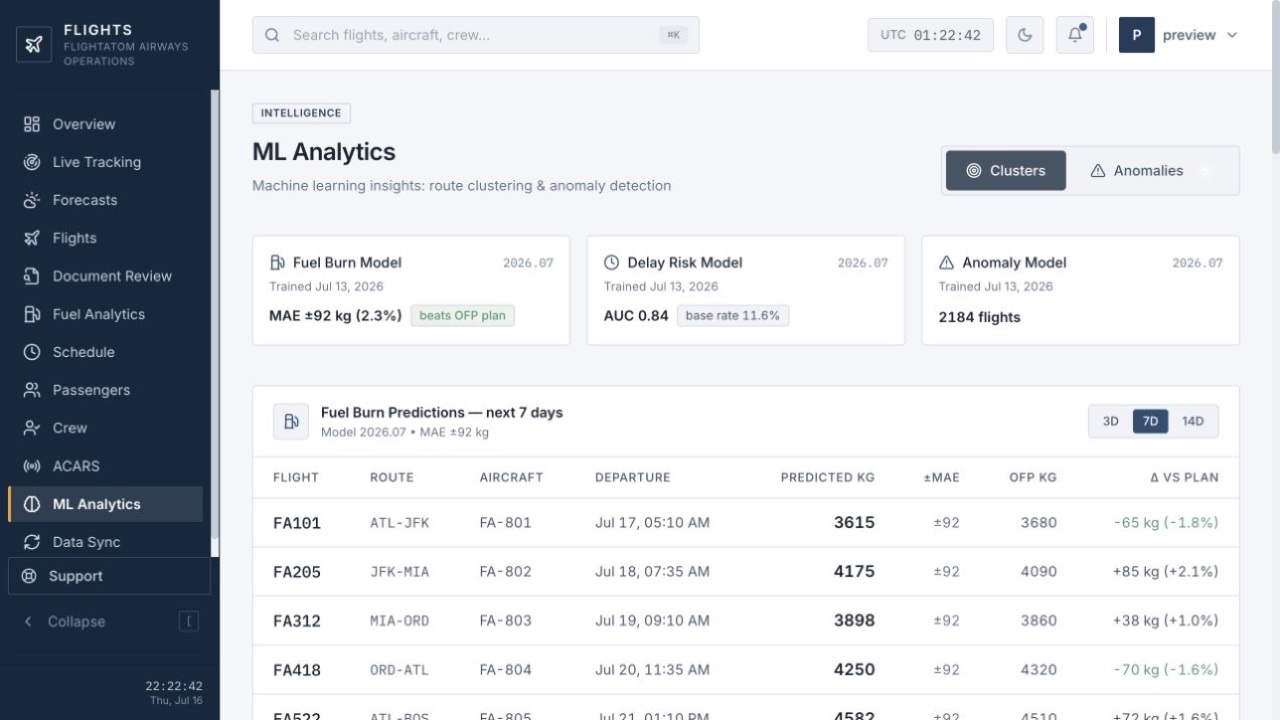Click the AUC 0.84 value
This screenshot has height=720, width=1280.
pos(636,316)
